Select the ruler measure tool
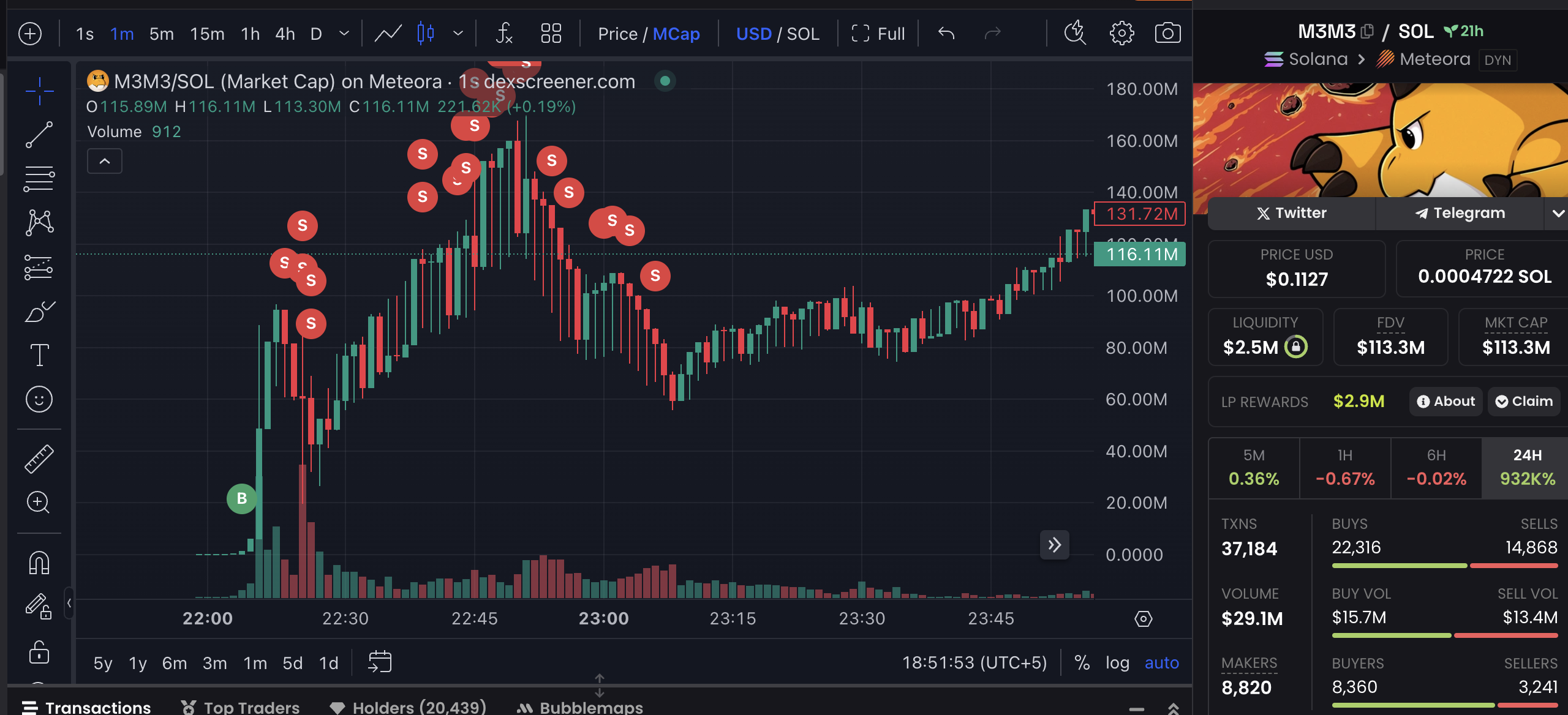 pyautogui.click(x=39, y=459)
